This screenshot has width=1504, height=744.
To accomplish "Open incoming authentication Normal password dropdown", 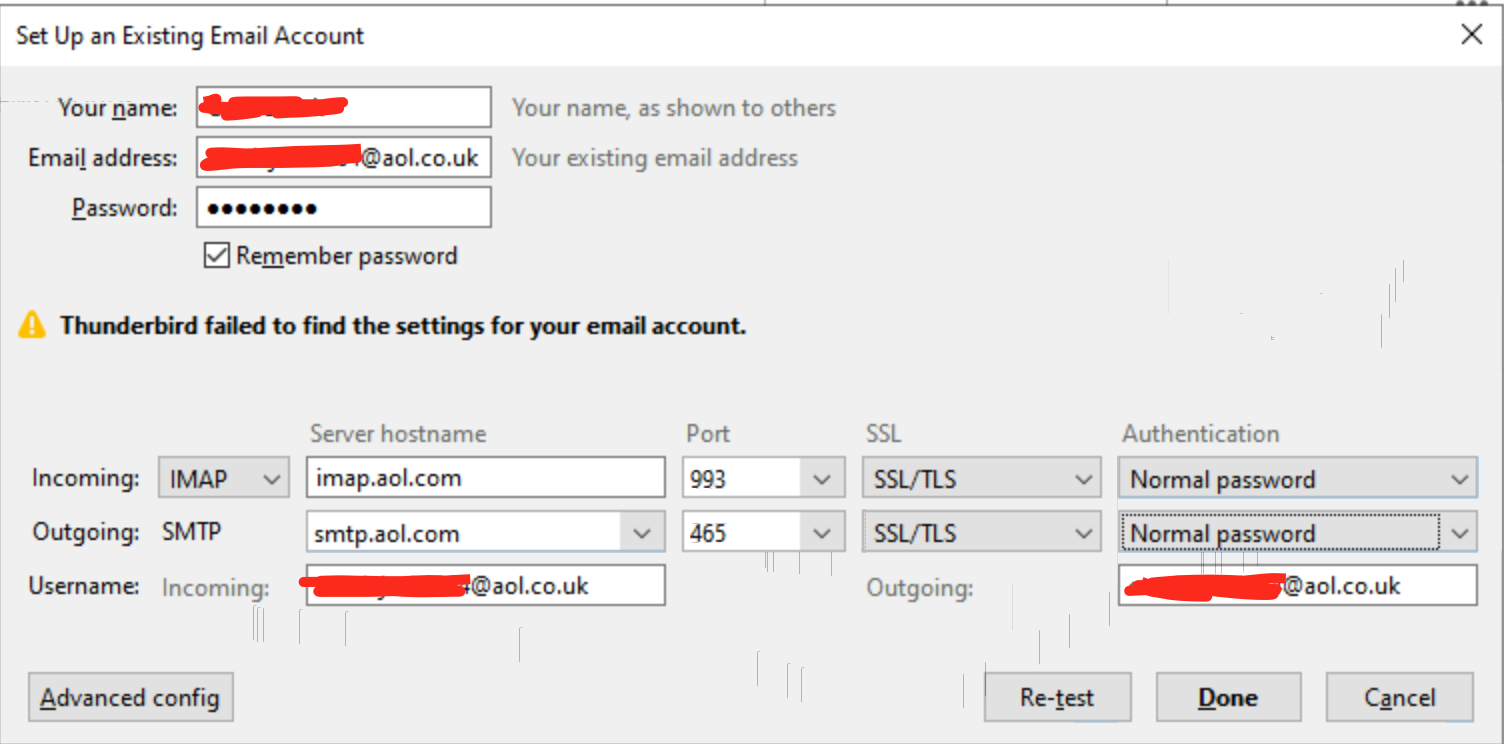I will point(1297,480).
